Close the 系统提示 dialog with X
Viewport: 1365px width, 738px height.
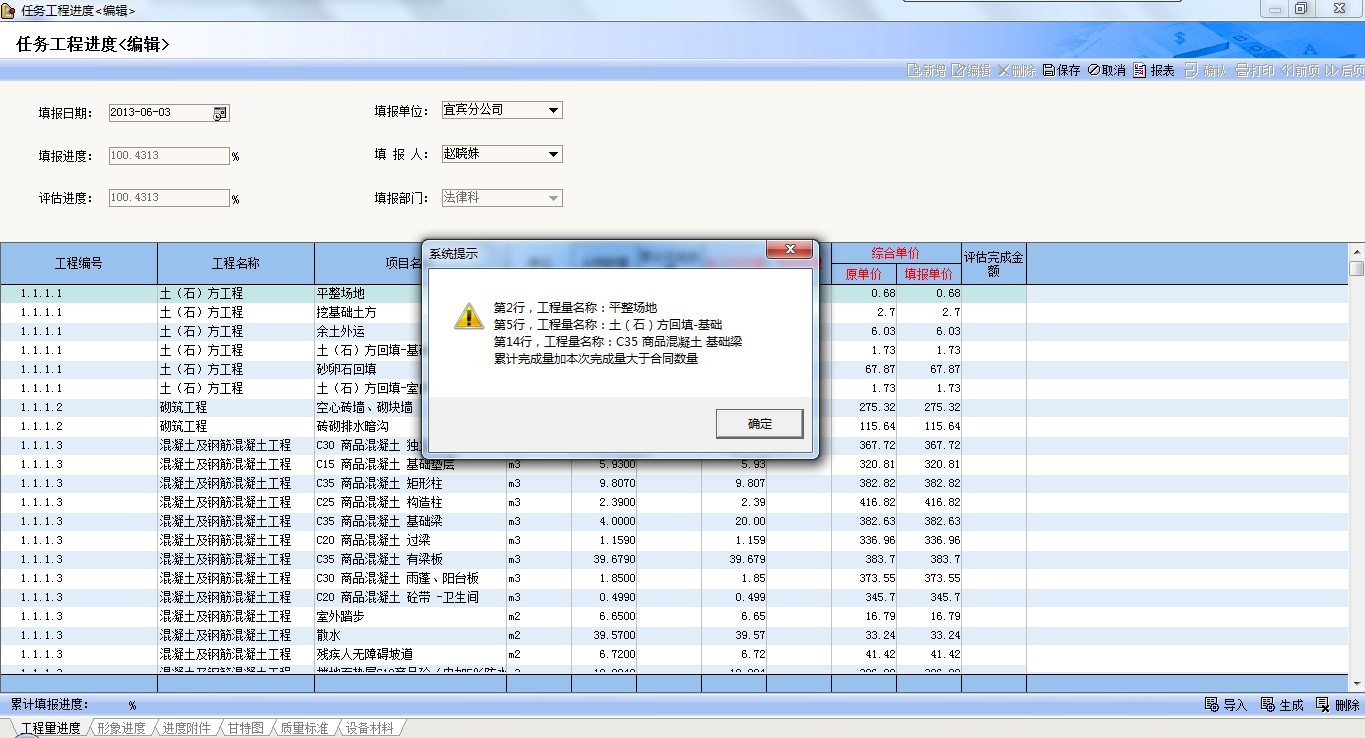click(x=789, y=250)
